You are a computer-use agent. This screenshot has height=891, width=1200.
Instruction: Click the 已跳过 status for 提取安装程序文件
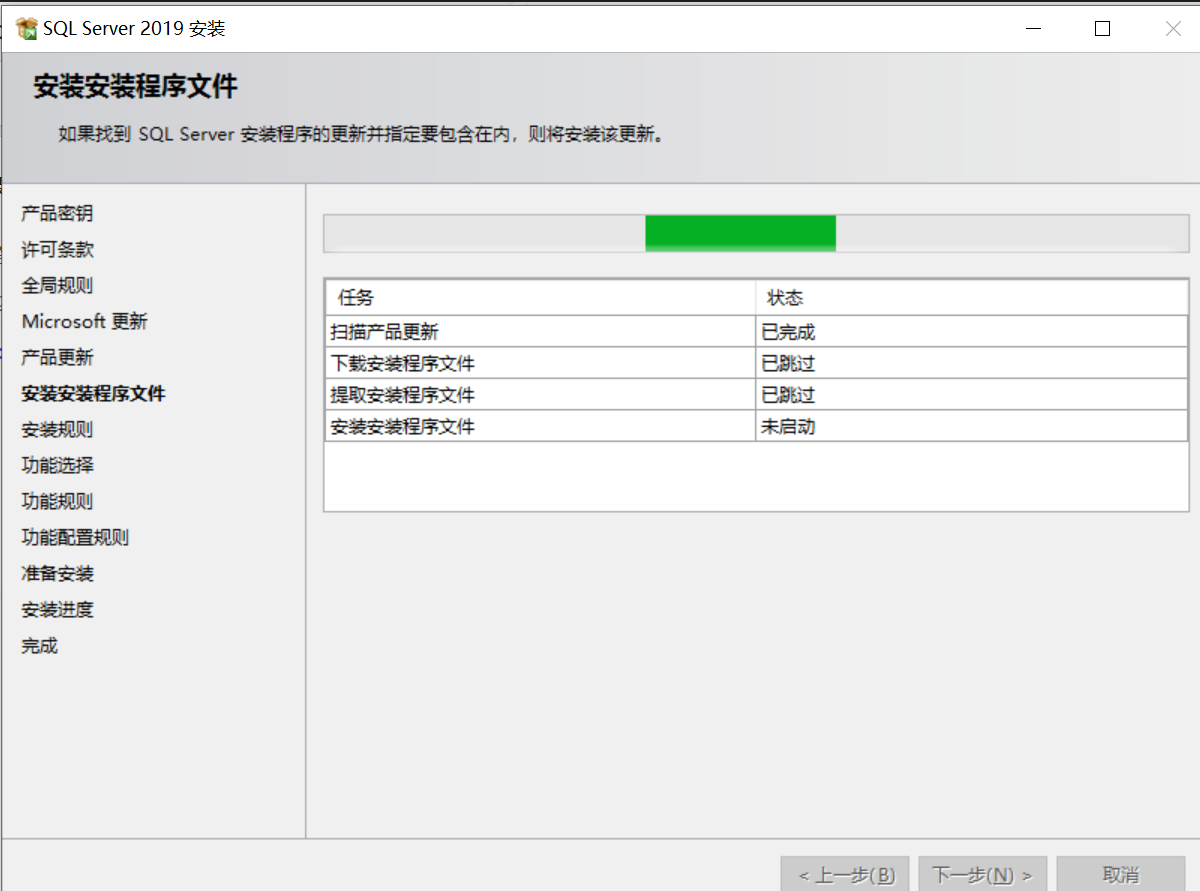[x=971, y=395]
